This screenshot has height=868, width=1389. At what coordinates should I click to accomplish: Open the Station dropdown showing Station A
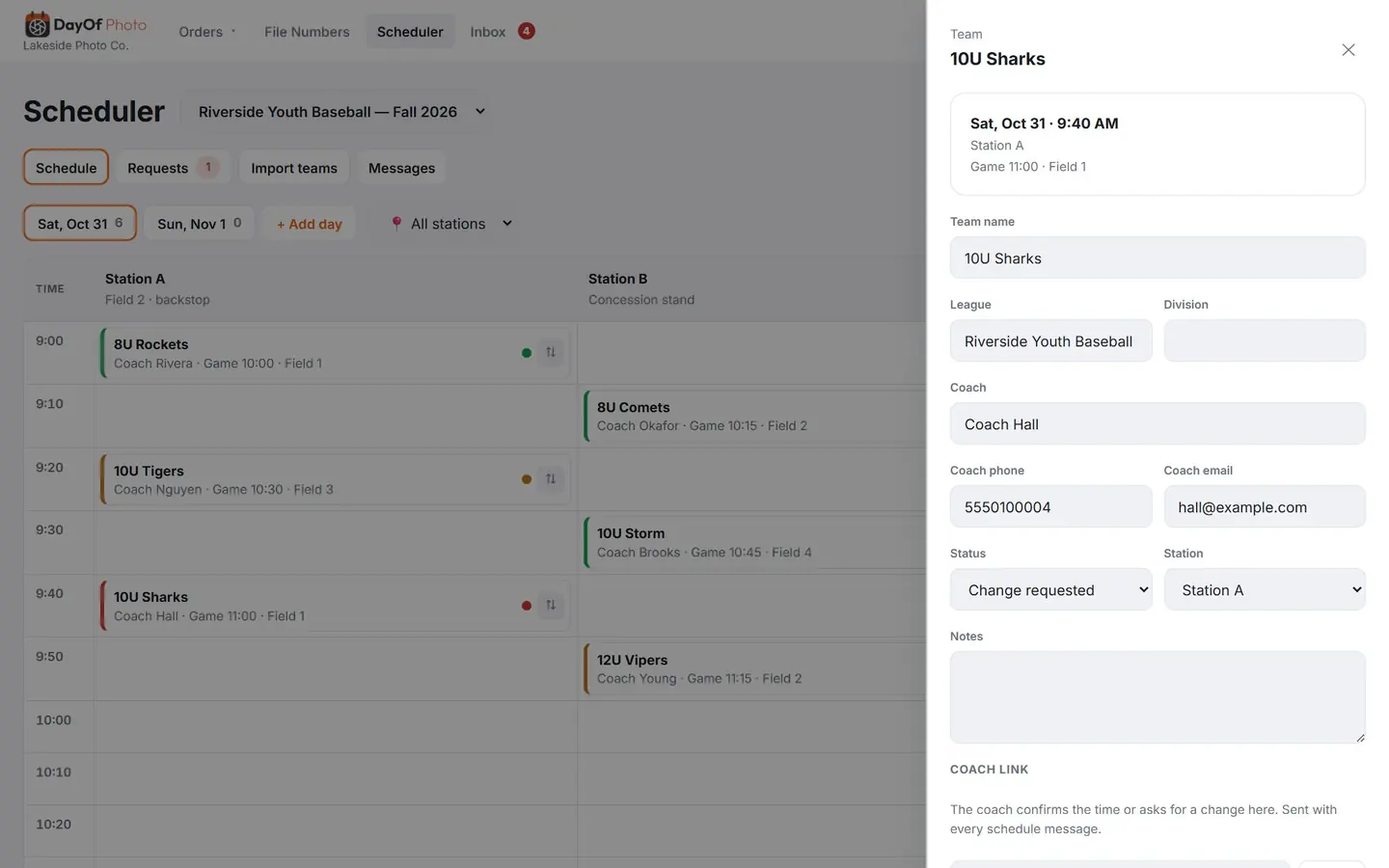pos(1265,589)
